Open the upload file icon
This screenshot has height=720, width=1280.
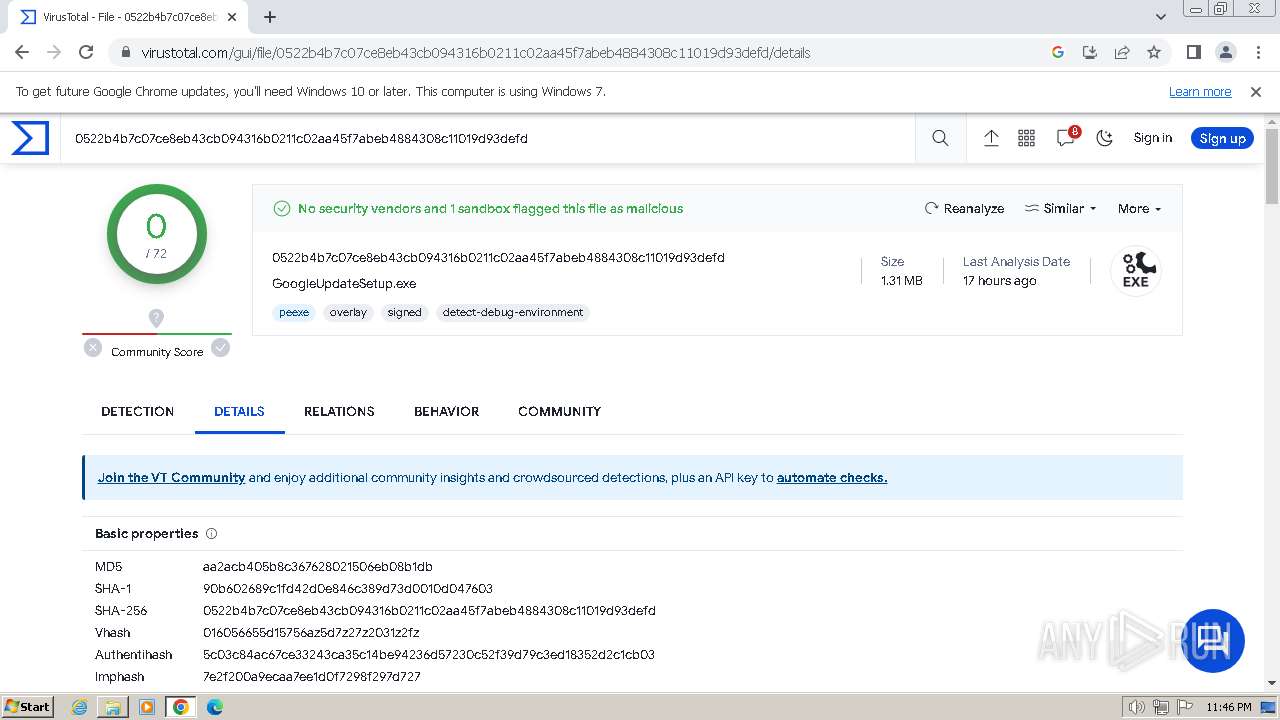tap(991, 139)
